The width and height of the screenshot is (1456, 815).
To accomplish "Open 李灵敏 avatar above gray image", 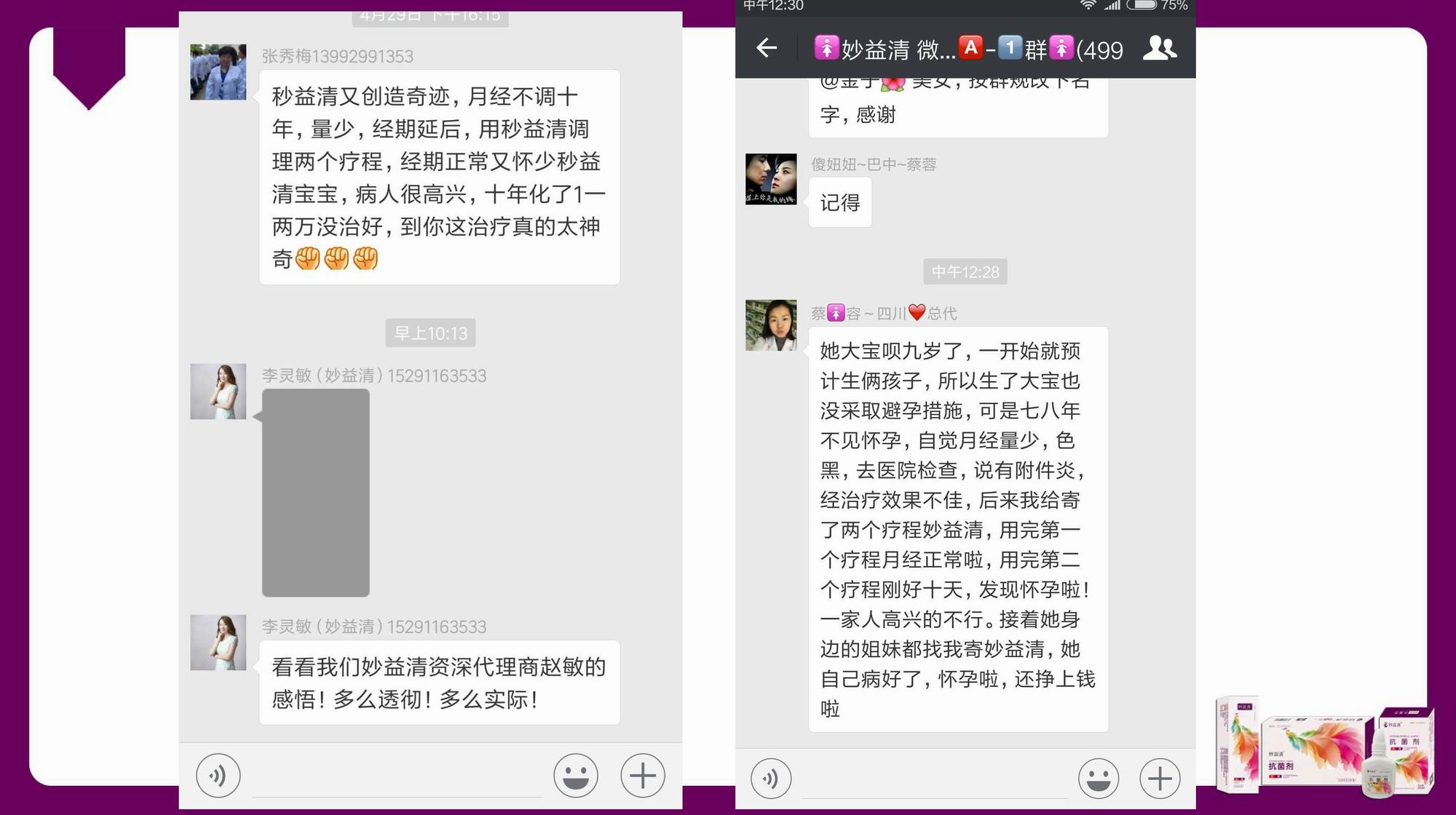I will click(x=218, y=391).
